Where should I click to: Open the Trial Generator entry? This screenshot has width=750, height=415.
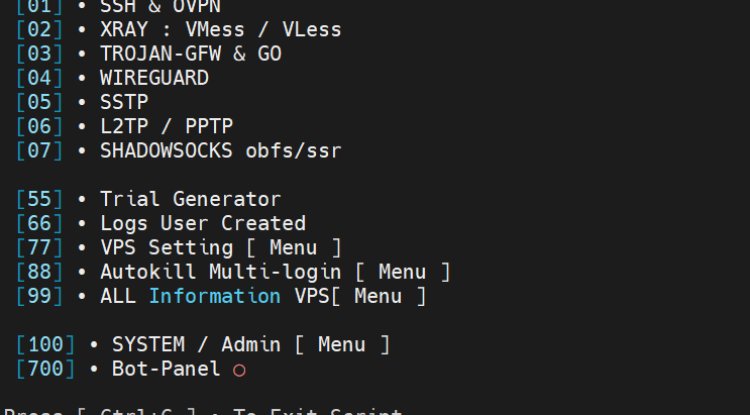point(190,199)
